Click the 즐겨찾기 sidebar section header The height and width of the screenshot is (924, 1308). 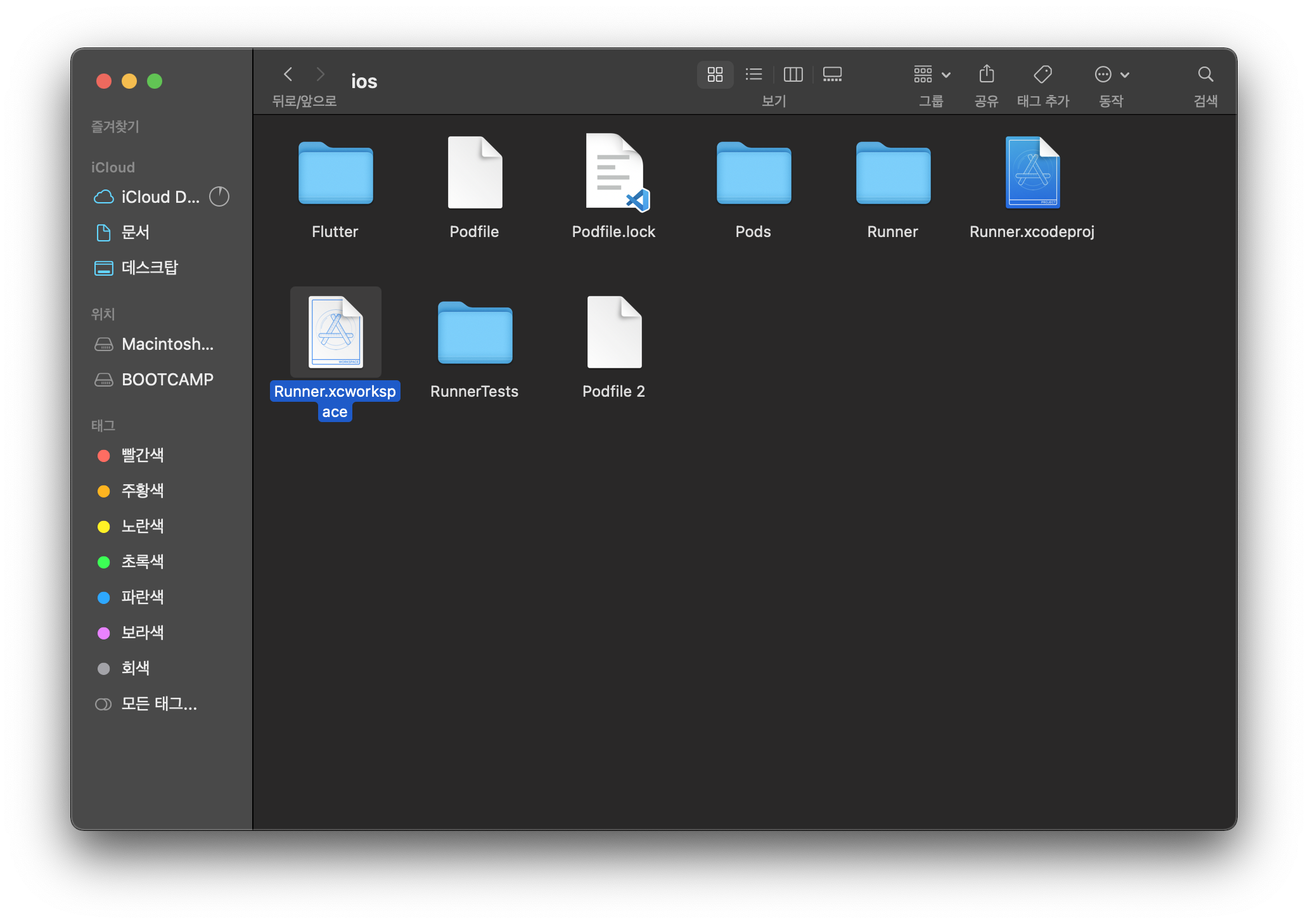(115, 127)
